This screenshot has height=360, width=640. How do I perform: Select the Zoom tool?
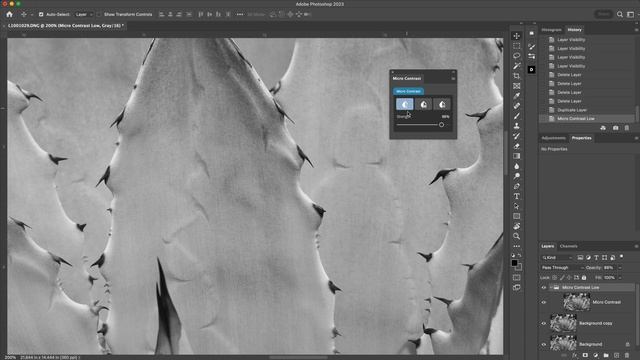click(517, 236)
